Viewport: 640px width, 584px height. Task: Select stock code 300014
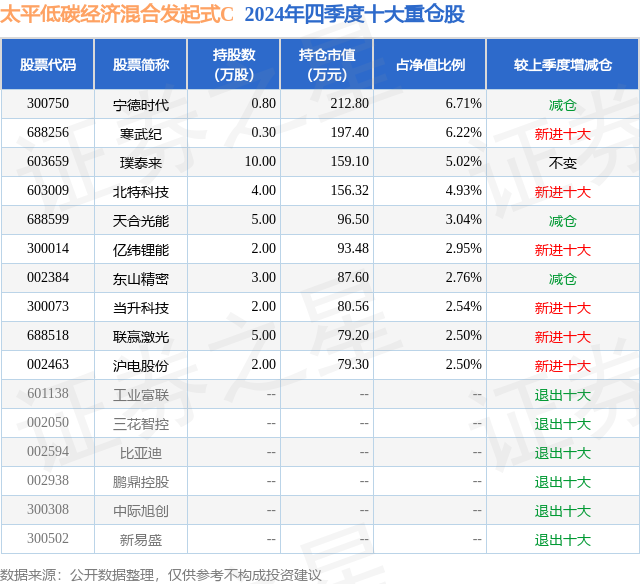pos(48,248)
